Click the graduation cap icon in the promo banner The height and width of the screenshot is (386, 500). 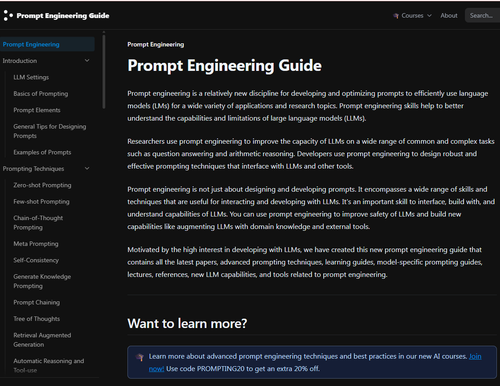(140, 357)
